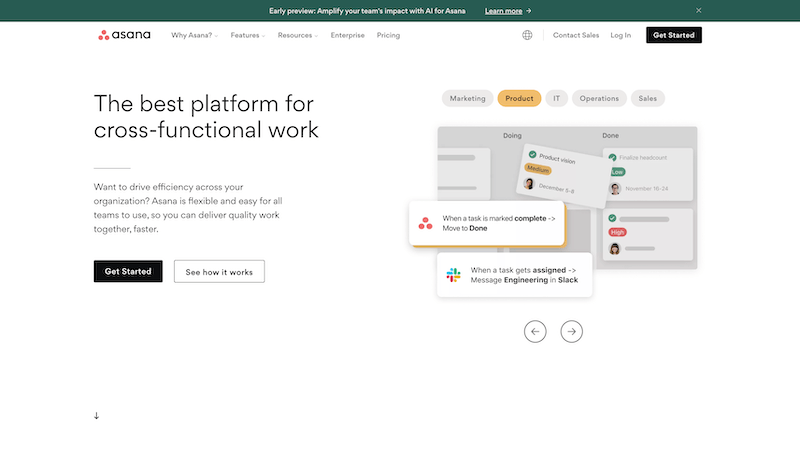
Task: Click the Medium priority orange tag
Action: coord(538,169)
